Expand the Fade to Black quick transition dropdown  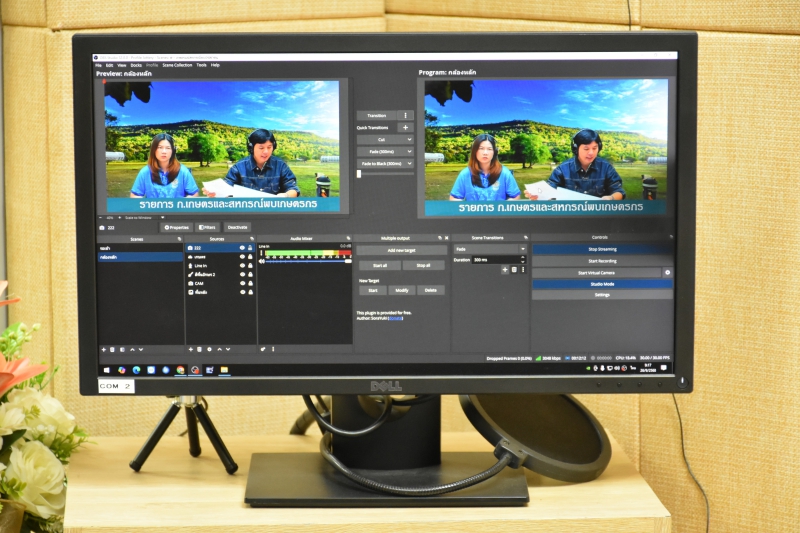click(385, 163)
